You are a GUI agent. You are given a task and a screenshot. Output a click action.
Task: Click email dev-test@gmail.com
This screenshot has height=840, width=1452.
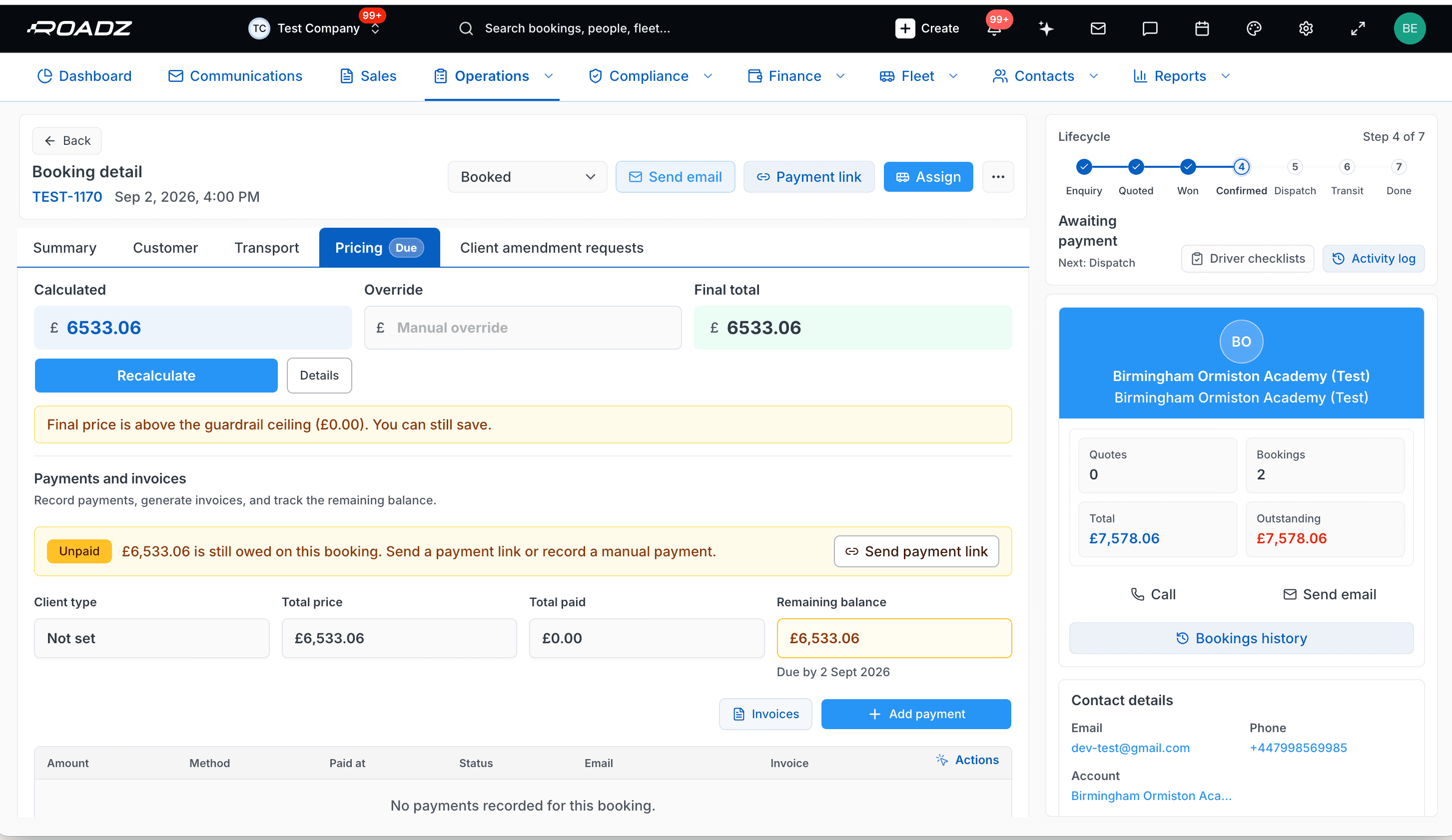coord(1130,748)
